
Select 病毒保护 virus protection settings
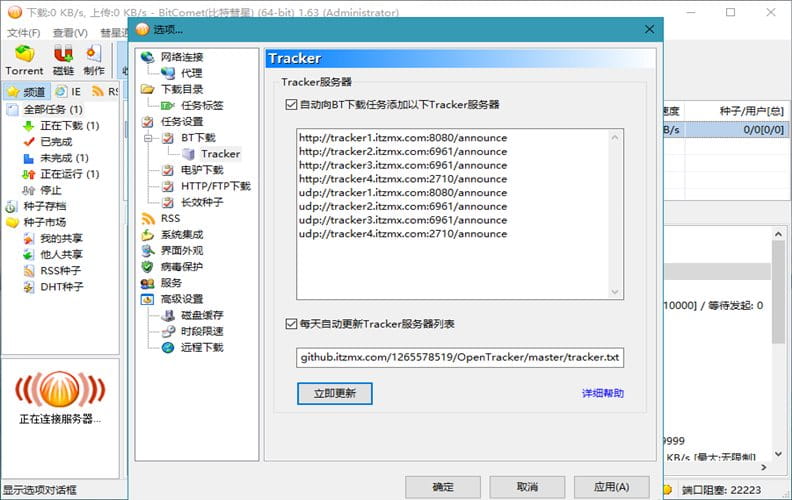click(181, 267)
